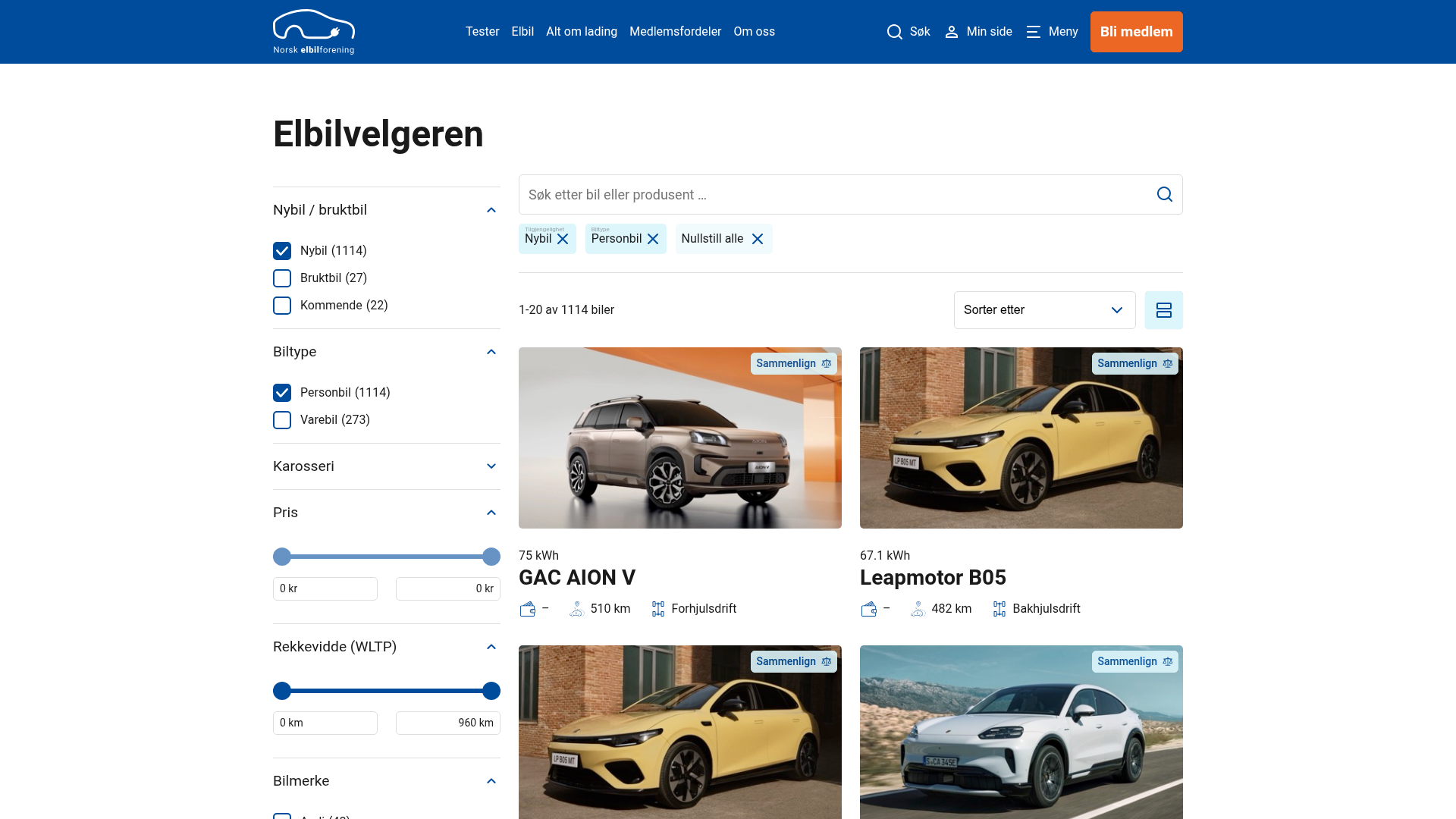Click Sammenlign on Leapmotor B05 card
Viewport: 1456px width, 819px height.
click(1135, 363)
